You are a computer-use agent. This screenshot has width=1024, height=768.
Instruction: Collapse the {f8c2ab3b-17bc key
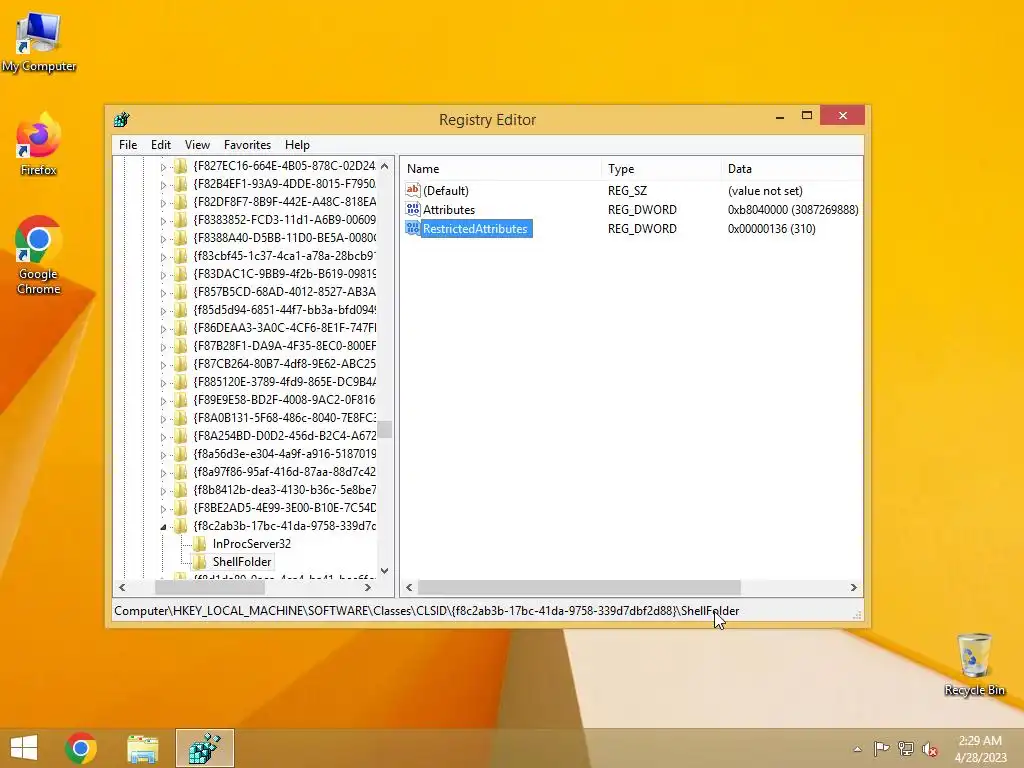[x=163, y=526]
